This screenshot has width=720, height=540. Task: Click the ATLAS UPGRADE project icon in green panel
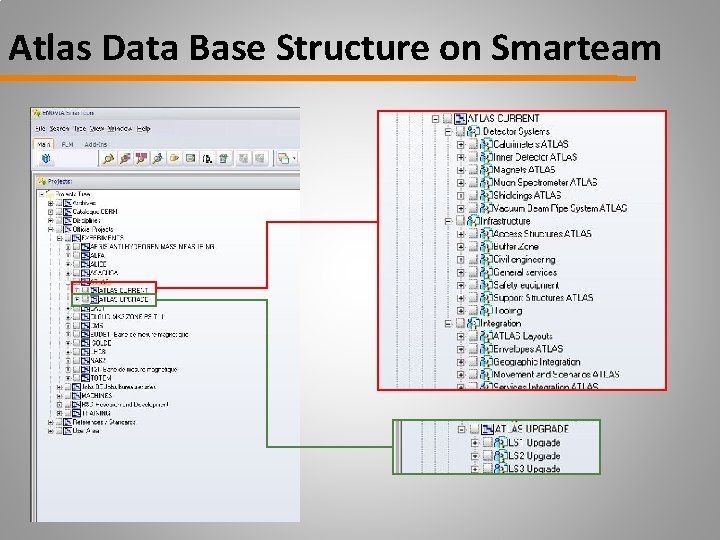(x=487, y=429)
